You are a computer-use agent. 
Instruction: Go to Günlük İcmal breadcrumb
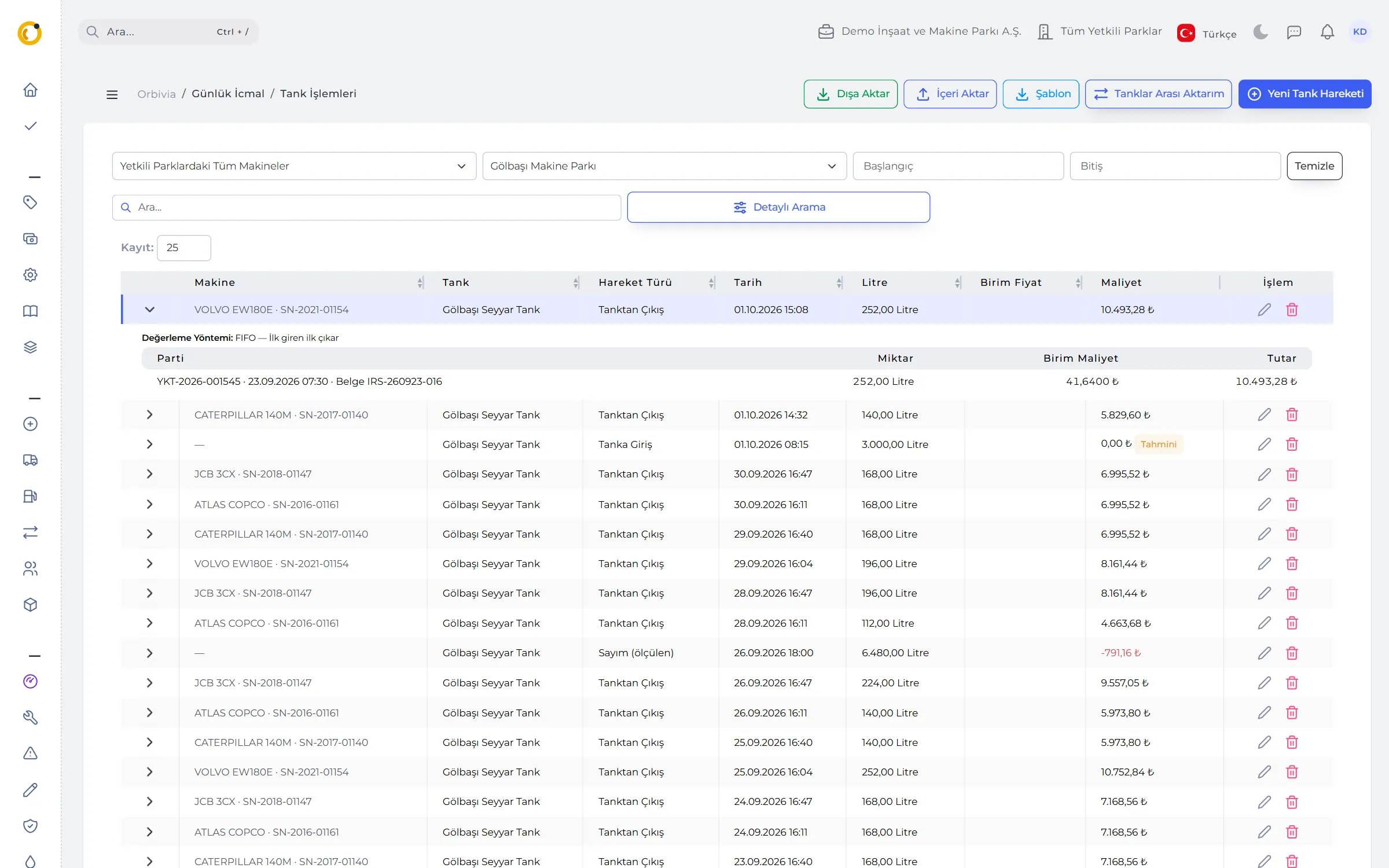(228, 94)
